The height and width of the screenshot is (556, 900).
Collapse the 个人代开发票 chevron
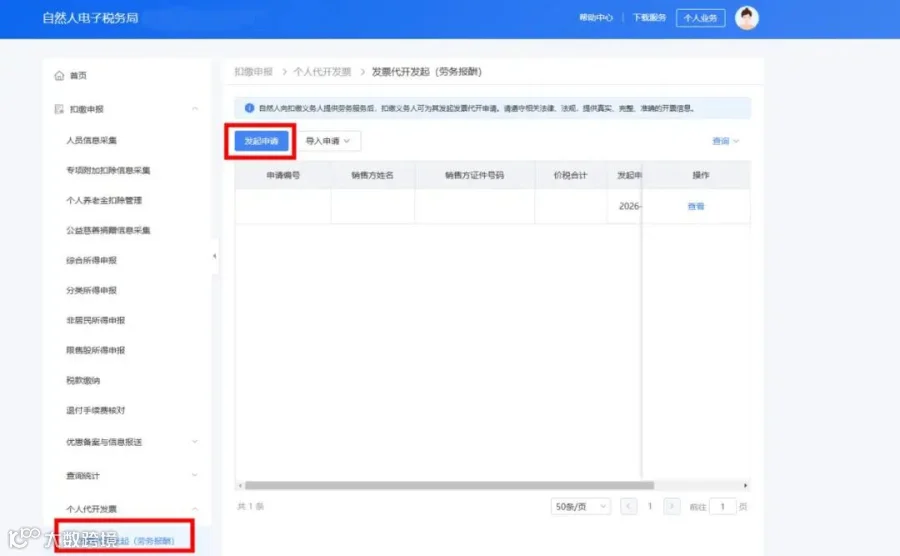[195, 509]
